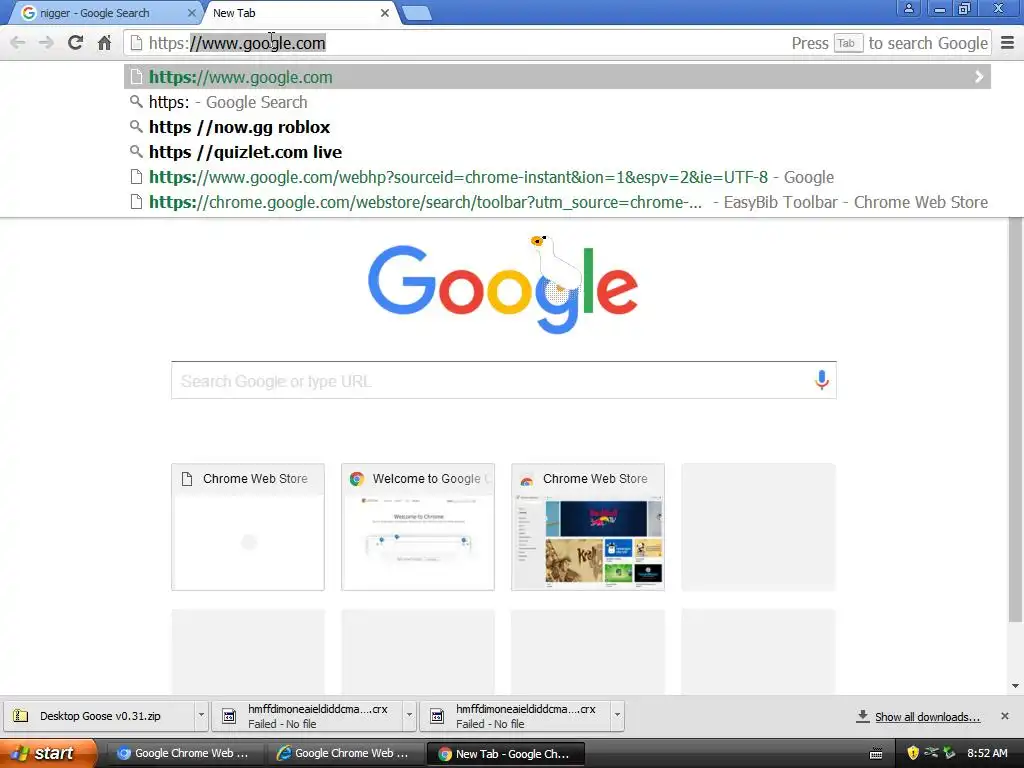
Task: Click the Desktop Goose zip file icon
Action: coord(21,716)
